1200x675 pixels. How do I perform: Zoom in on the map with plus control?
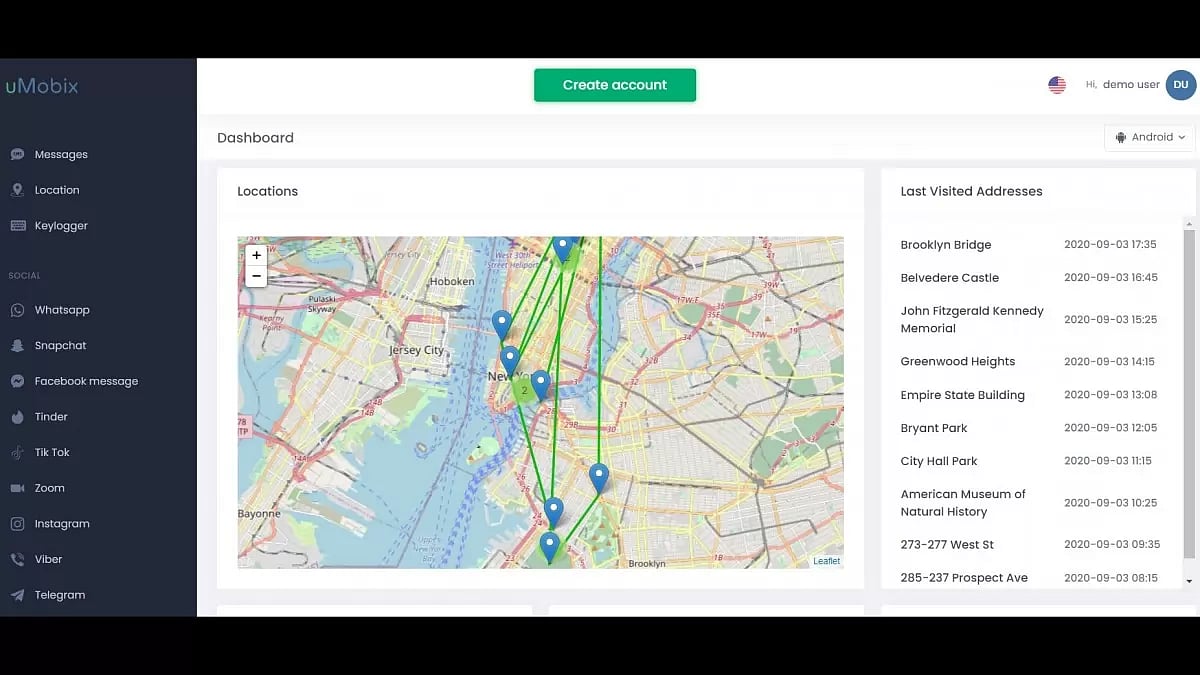click(x=256, y=255)
